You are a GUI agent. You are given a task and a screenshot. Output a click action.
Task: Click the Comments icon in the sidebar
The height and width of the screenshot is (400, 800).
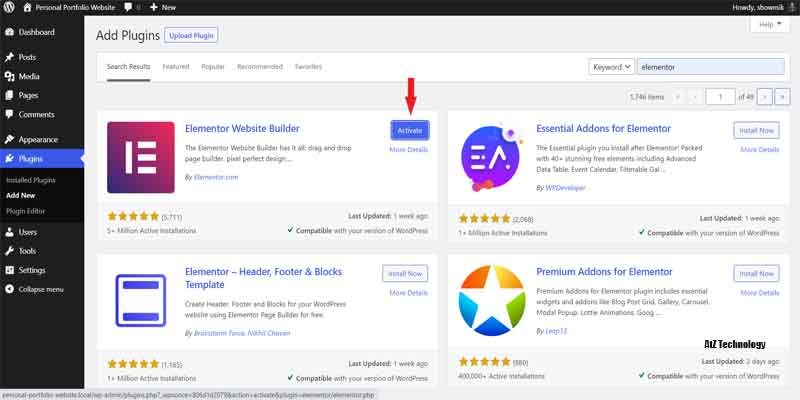[x=9, y=114]
